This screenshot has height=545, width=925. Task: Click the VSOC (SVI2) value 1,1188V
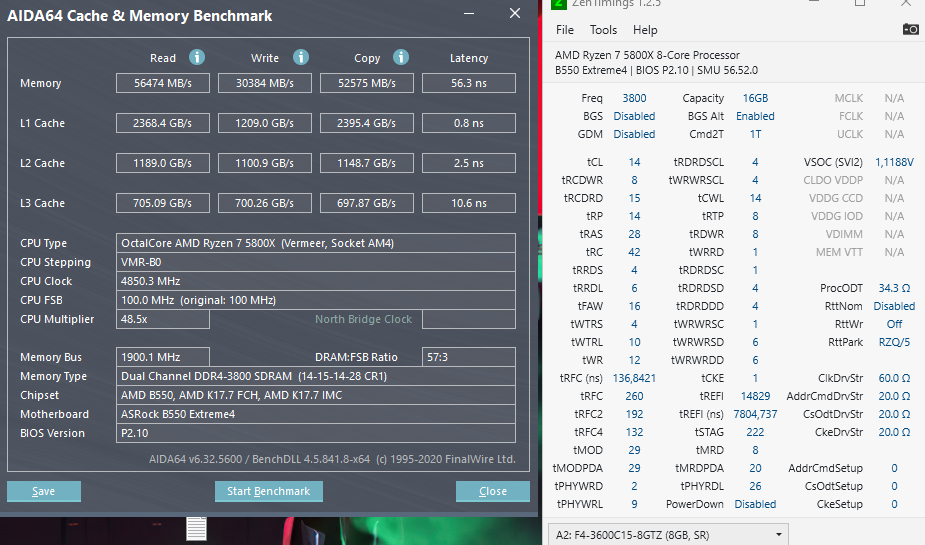[x=894, y=162]
